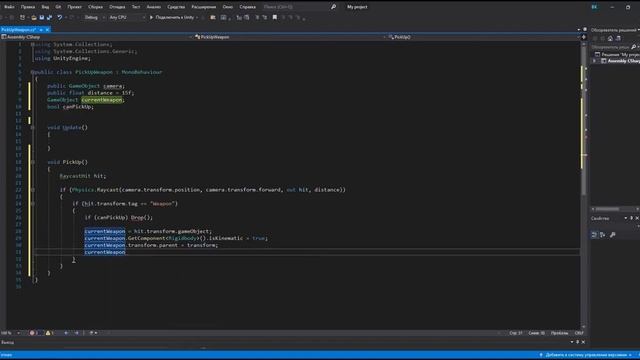Open the Any CPU platform dropdown

tap(127, 18)
